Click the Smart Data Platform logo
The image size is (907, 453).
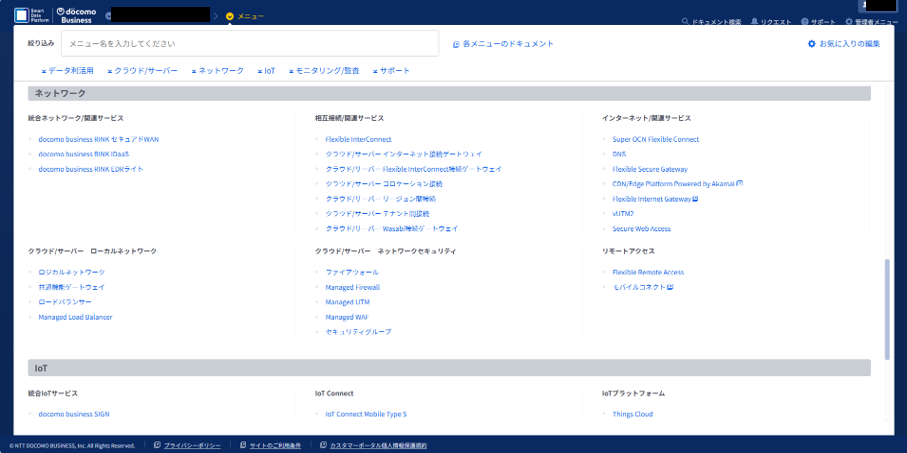tap(32, 16)
